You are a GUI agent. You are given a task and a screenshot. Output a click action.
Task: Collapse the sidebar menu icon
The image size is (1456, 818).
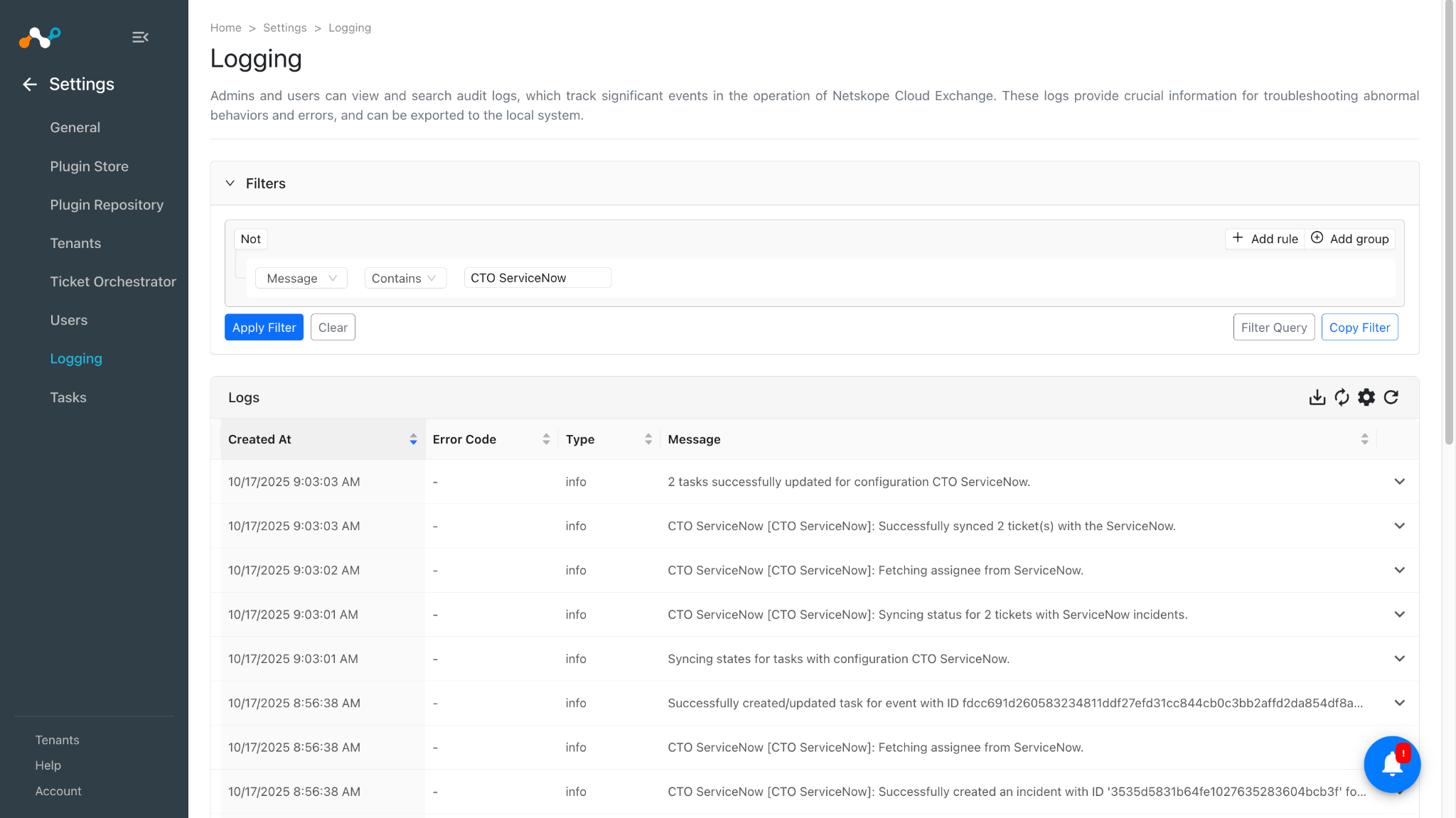click(x=140, y=37)
